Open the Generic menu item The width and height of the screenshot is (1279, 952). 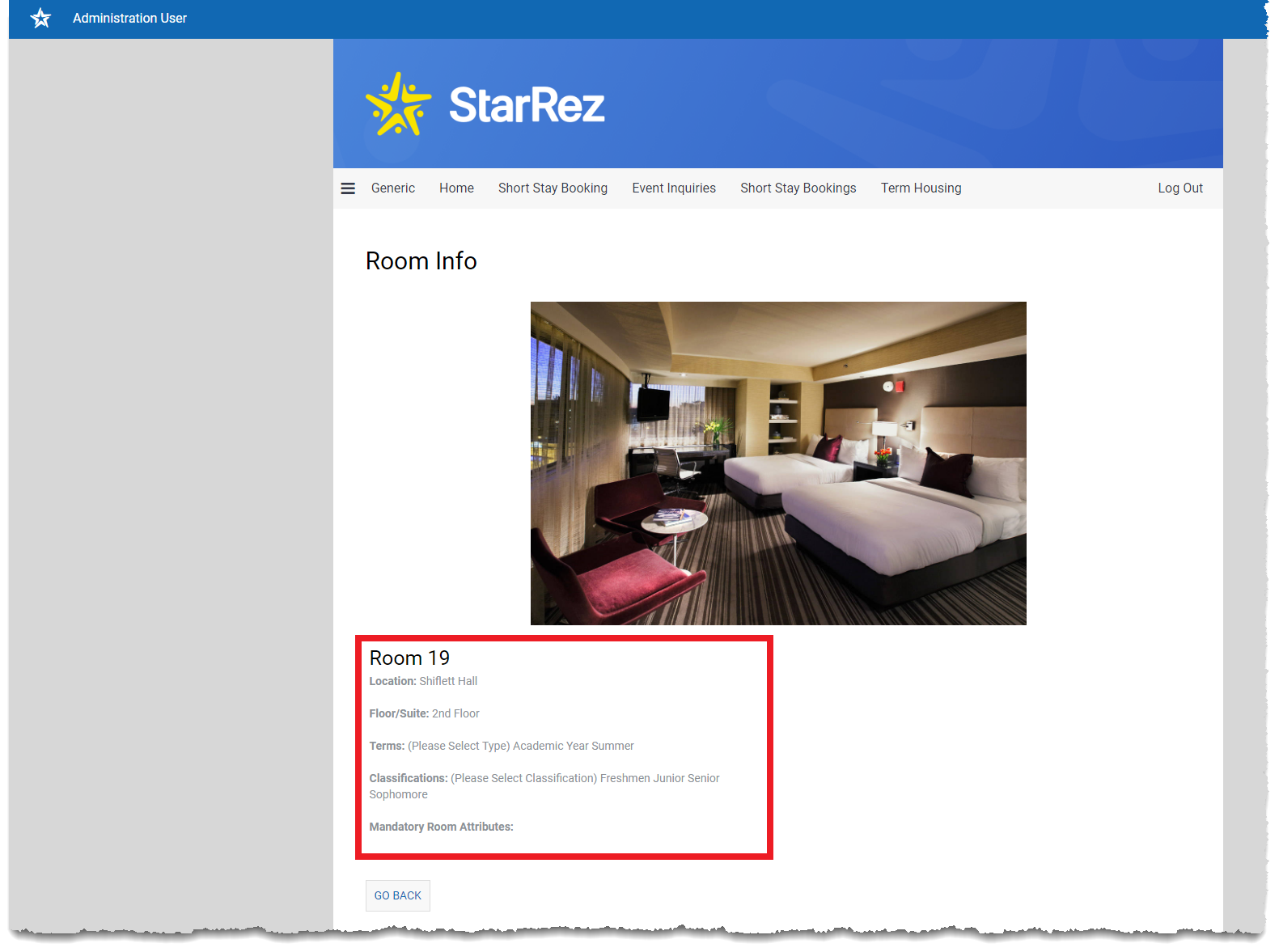[x=392, y=188]
